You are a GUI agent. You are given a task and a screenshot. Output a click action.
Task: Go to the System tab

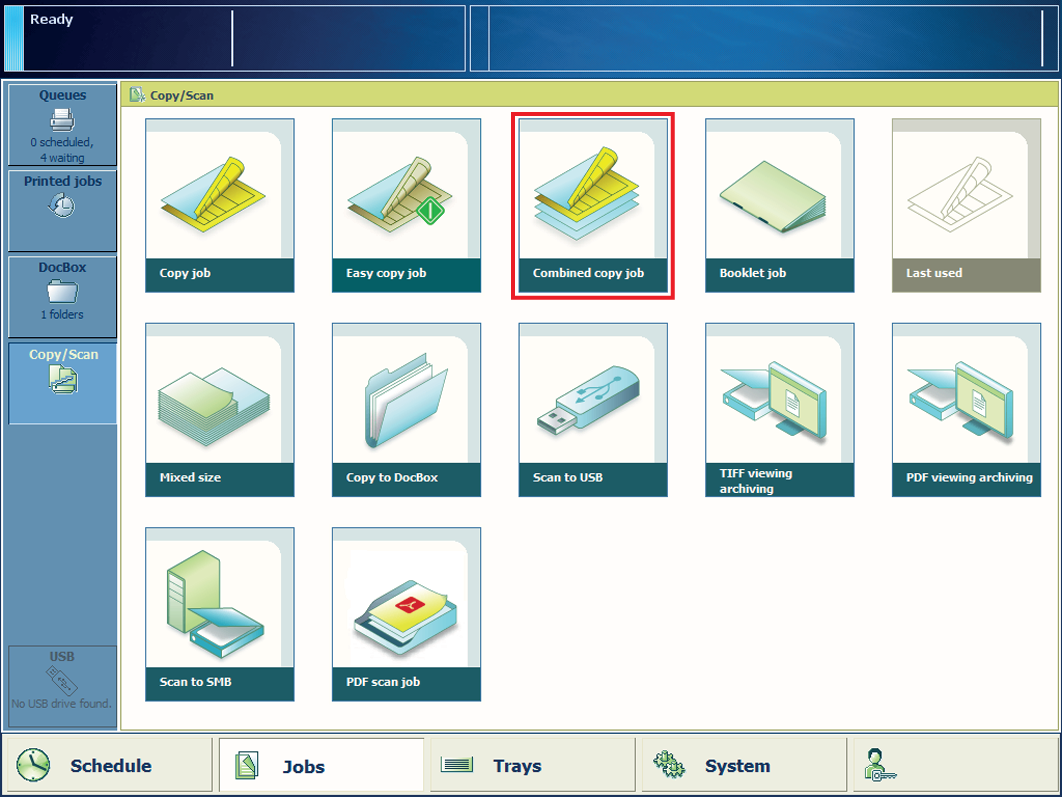coord(741,766)
